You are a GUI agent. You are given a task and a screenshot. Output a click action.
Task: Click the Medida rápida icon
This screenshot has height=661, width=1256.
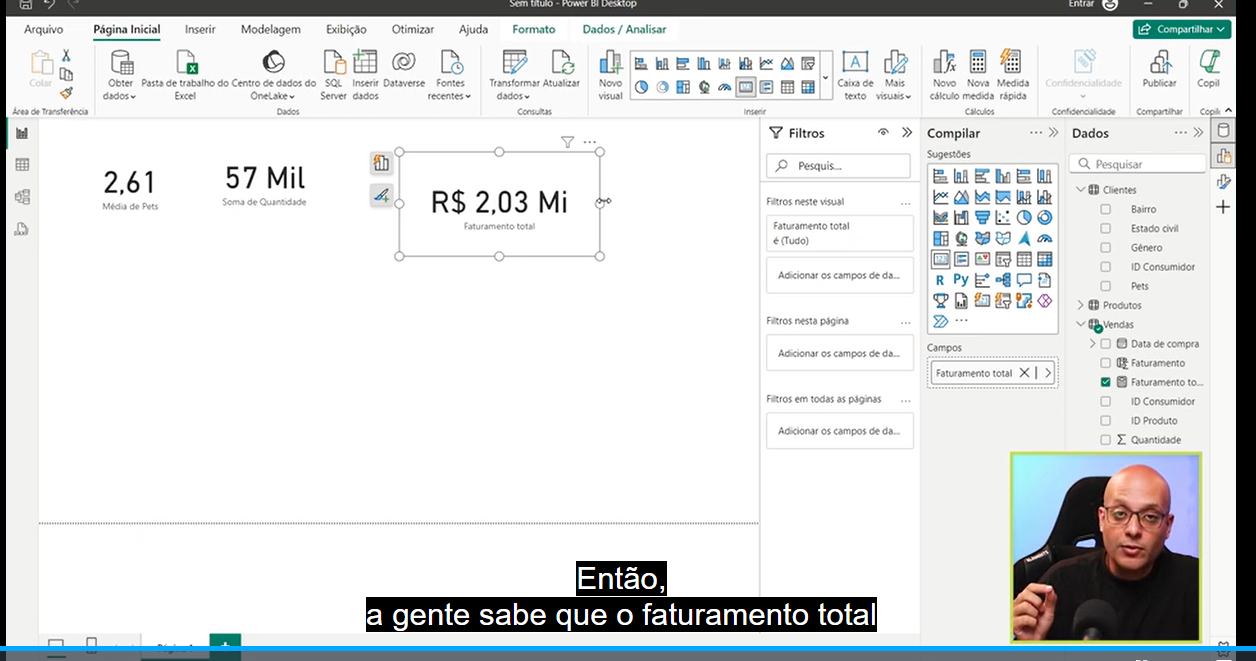(x=1012, y=63)
